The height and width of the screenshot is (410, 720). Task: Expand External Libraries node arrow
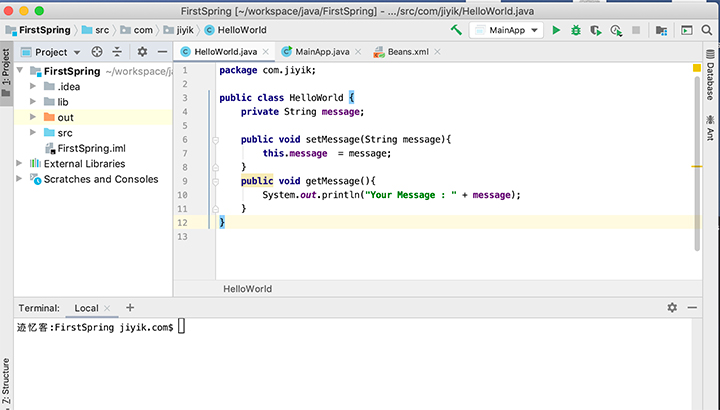coord(19,163)
